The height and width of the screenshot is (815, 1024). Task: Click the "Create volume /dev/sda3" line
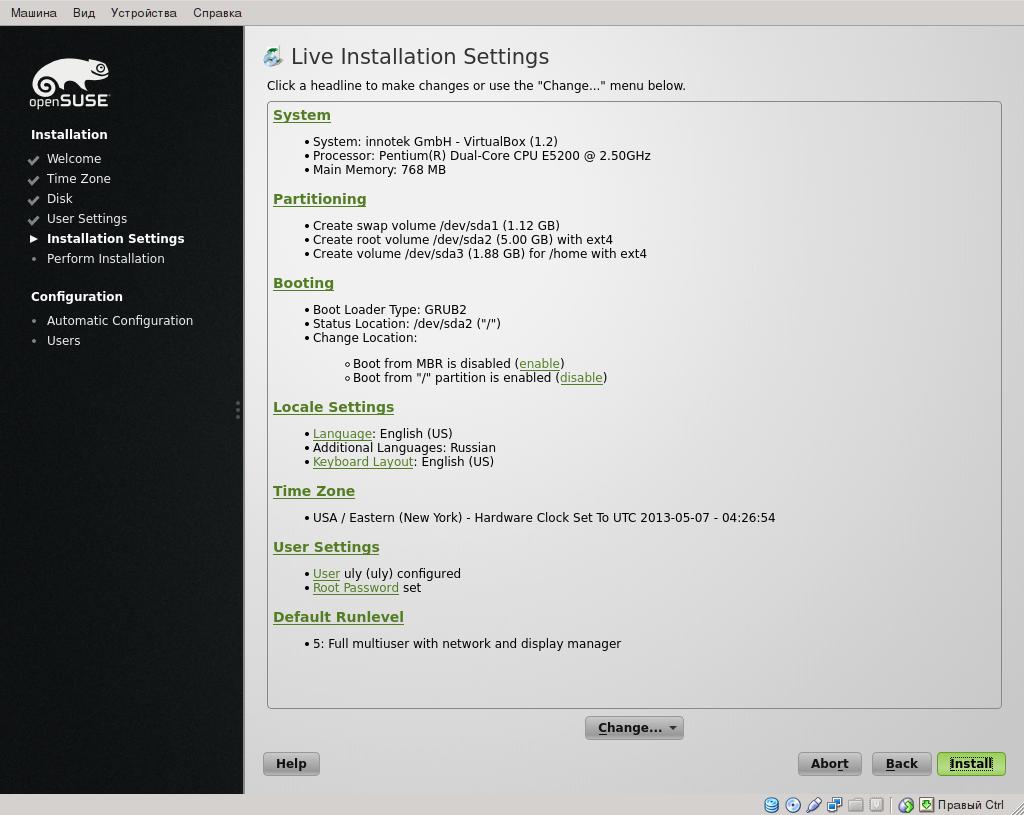pyautogui.click(x=480, y=253)
